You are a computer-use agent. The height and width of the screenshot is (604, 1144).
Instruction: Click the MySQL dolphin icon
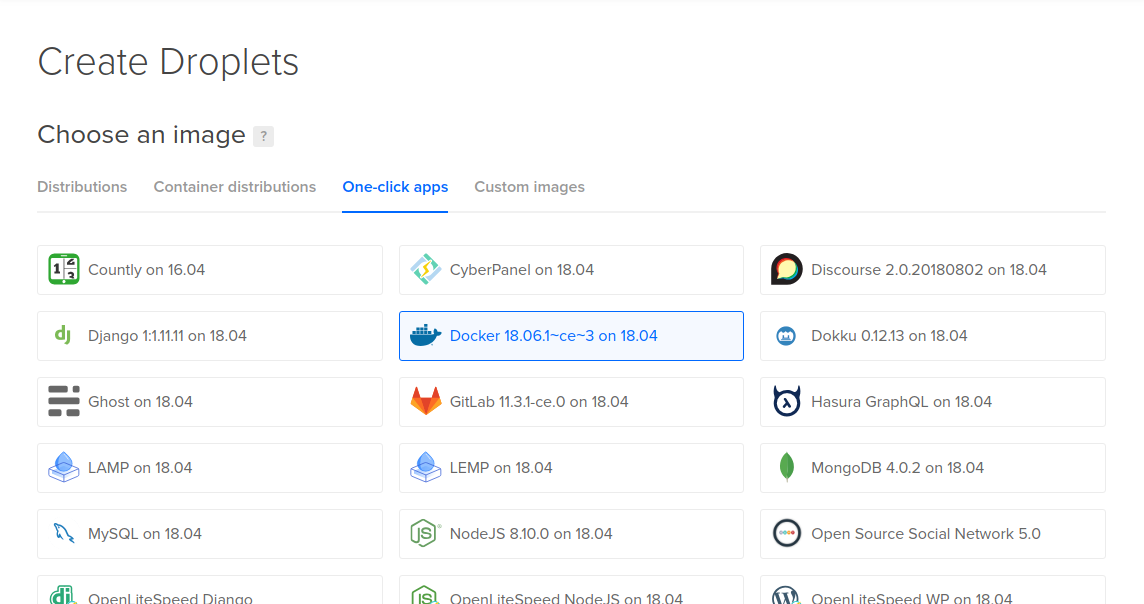pos(63,533)
